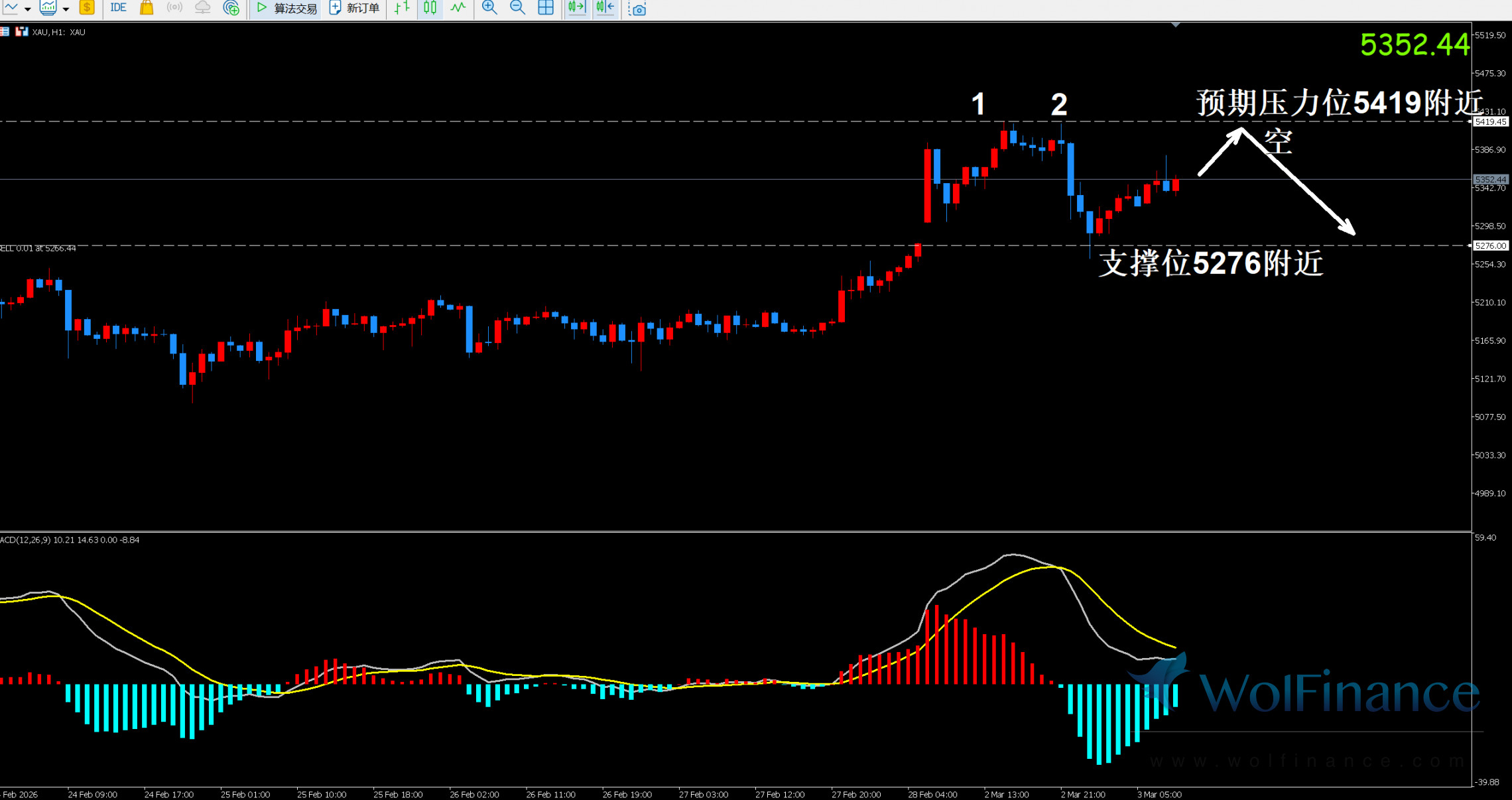Toggle chart auto-scroll to latest bar

tap(576, 8)
